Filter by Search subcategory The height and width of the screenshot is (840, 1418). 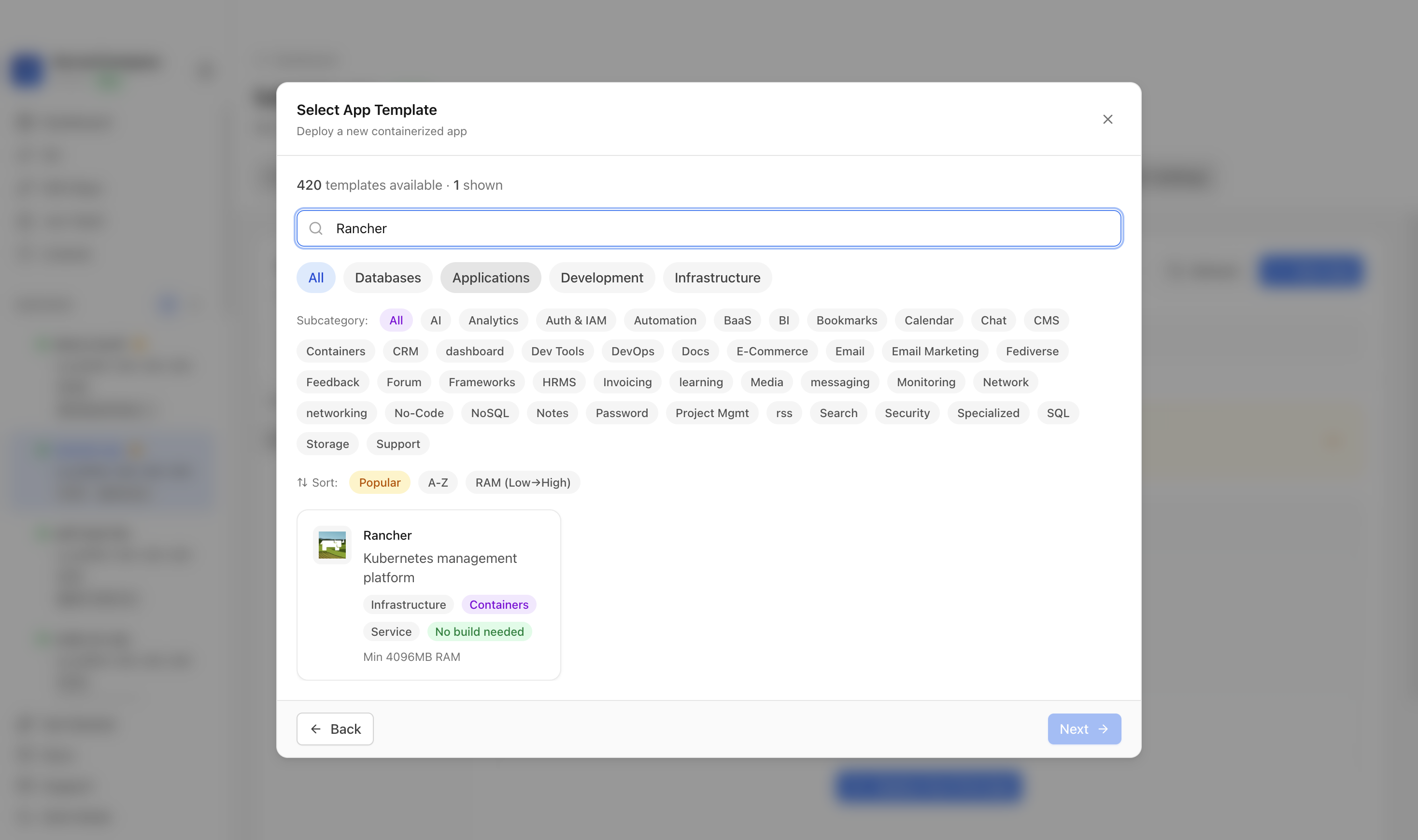coord(838,413)
